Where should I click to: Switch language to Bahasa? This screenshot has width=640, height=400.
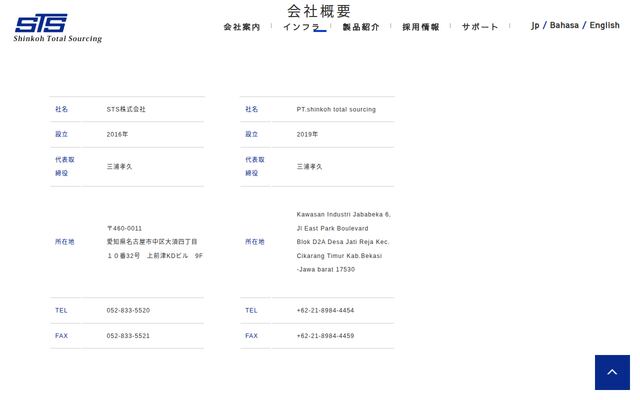pos(564,25)
